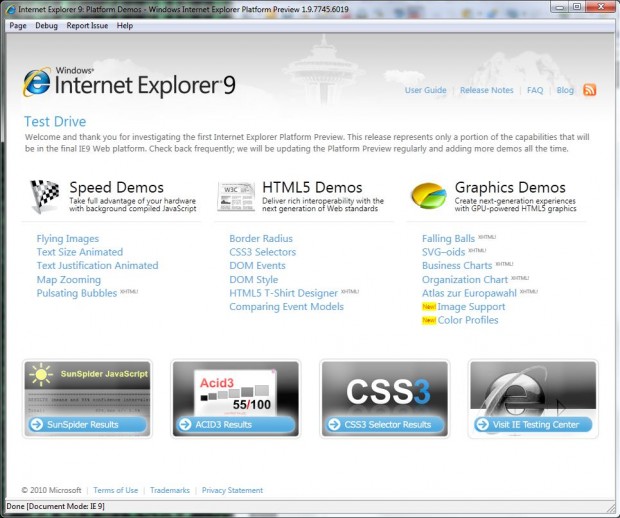Click the pie chart Graphics Demos icon
Viewport: 620px width, 518px height.
(x=429, y=195)
